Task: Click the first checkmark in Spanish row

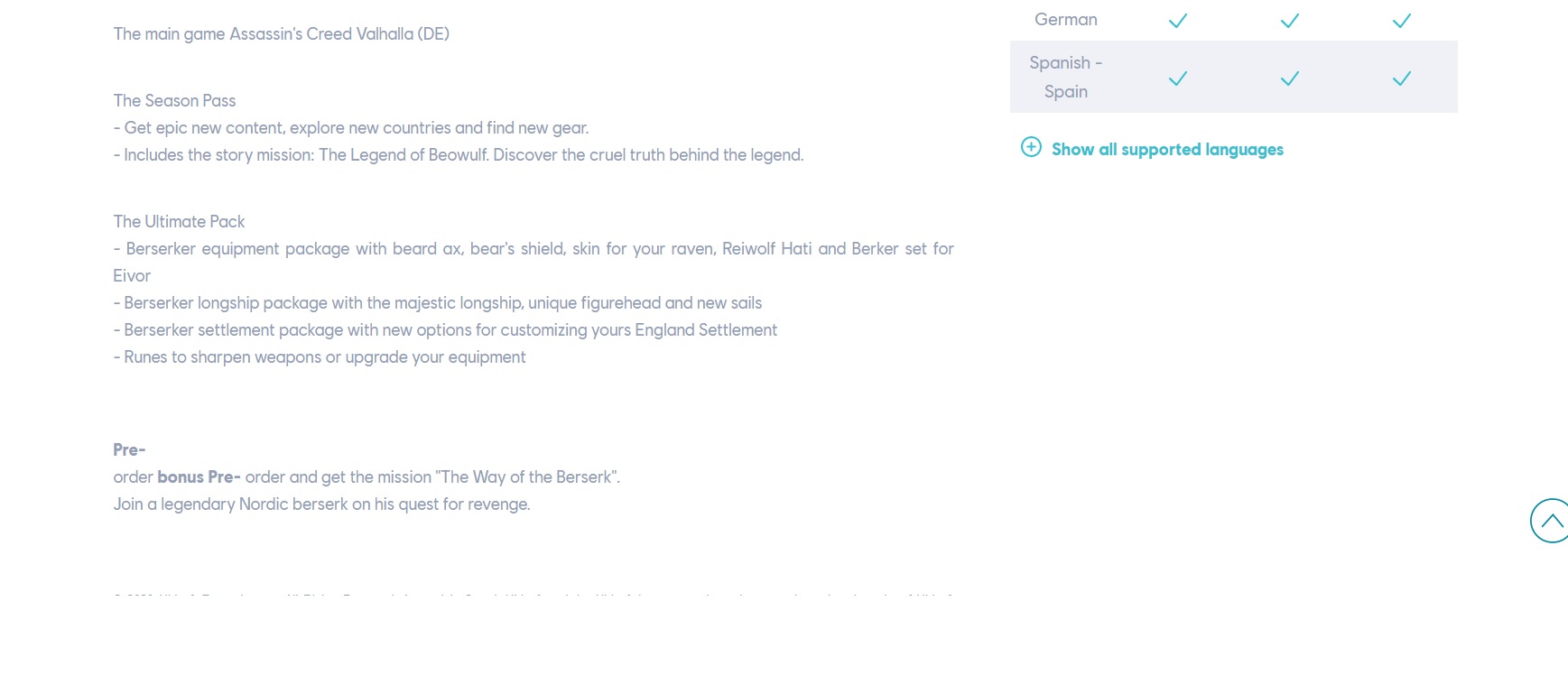Action: coord(1177,79)
